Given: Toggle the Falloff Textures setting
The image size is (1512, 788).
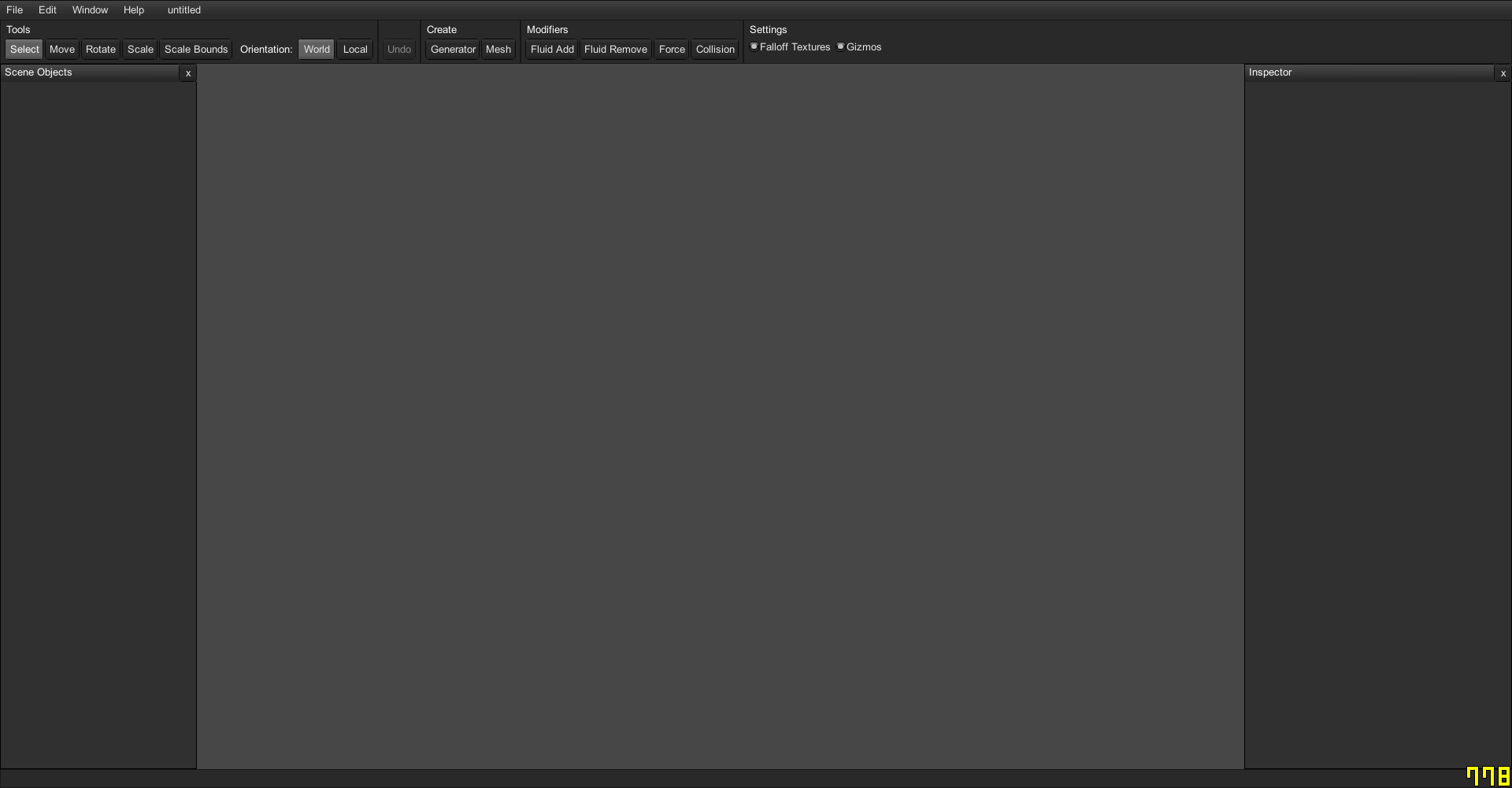Looking at the screenshot, I should [x=790, y=47].
